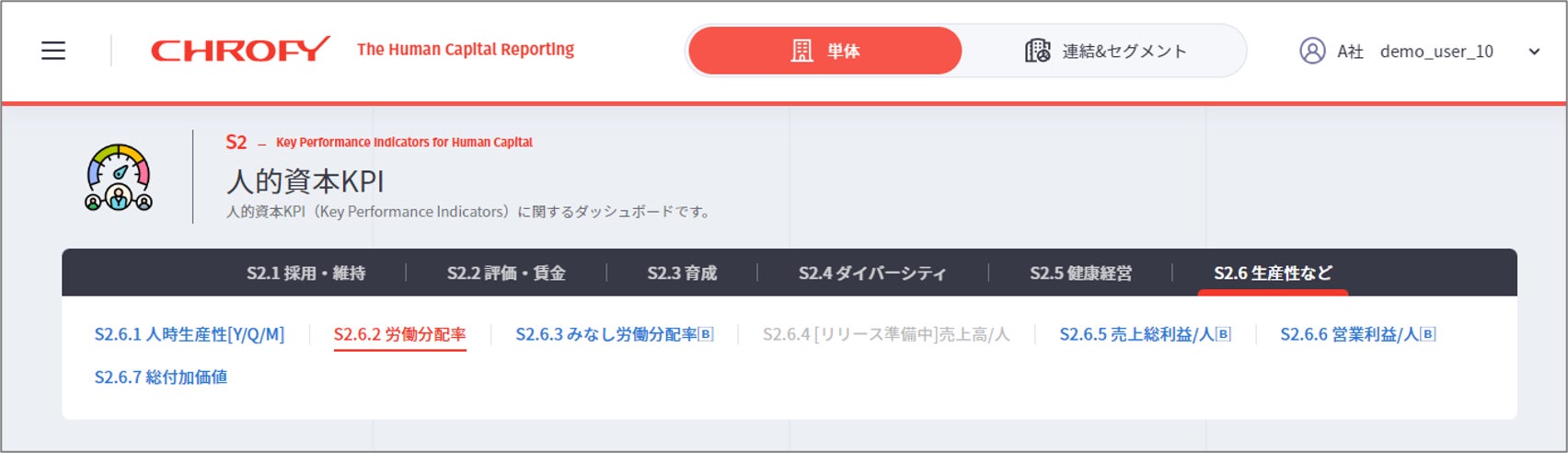Screen dimensions: 1568x453
Task: Switch to 単体 view mode
Action: (824, 51)
